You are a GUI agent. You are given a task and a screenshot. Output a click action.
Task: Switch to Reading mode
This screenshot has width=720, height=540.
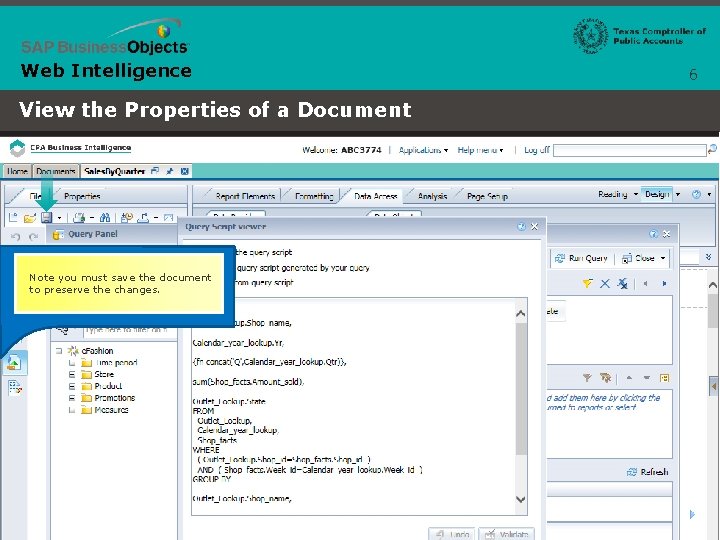(613, 194)
